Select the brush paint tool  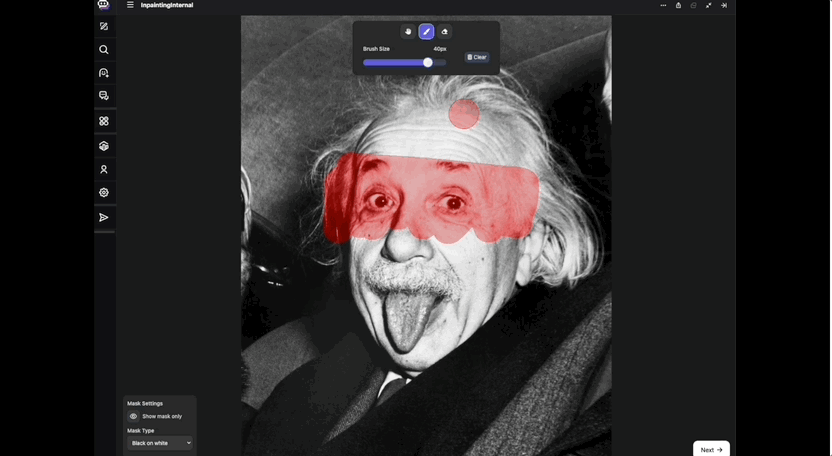pyautogui.click(x=426, y=32)
